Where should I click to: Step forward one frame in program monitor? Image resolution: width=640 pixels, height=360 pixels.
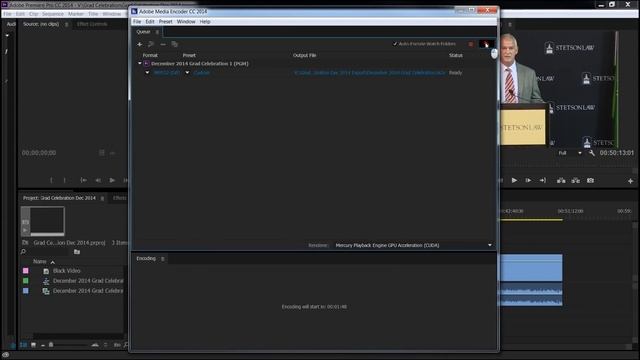[x=528, y=180]
